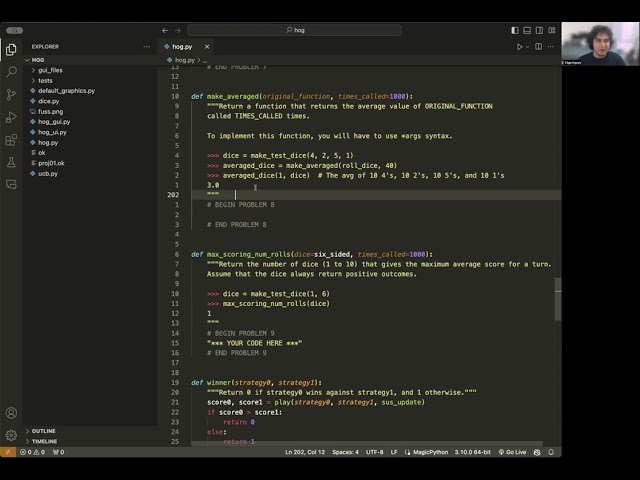This screenshot has height=480, width=640.
Task: Change encoding via UTF-8 status item
Action: (374, 452)
